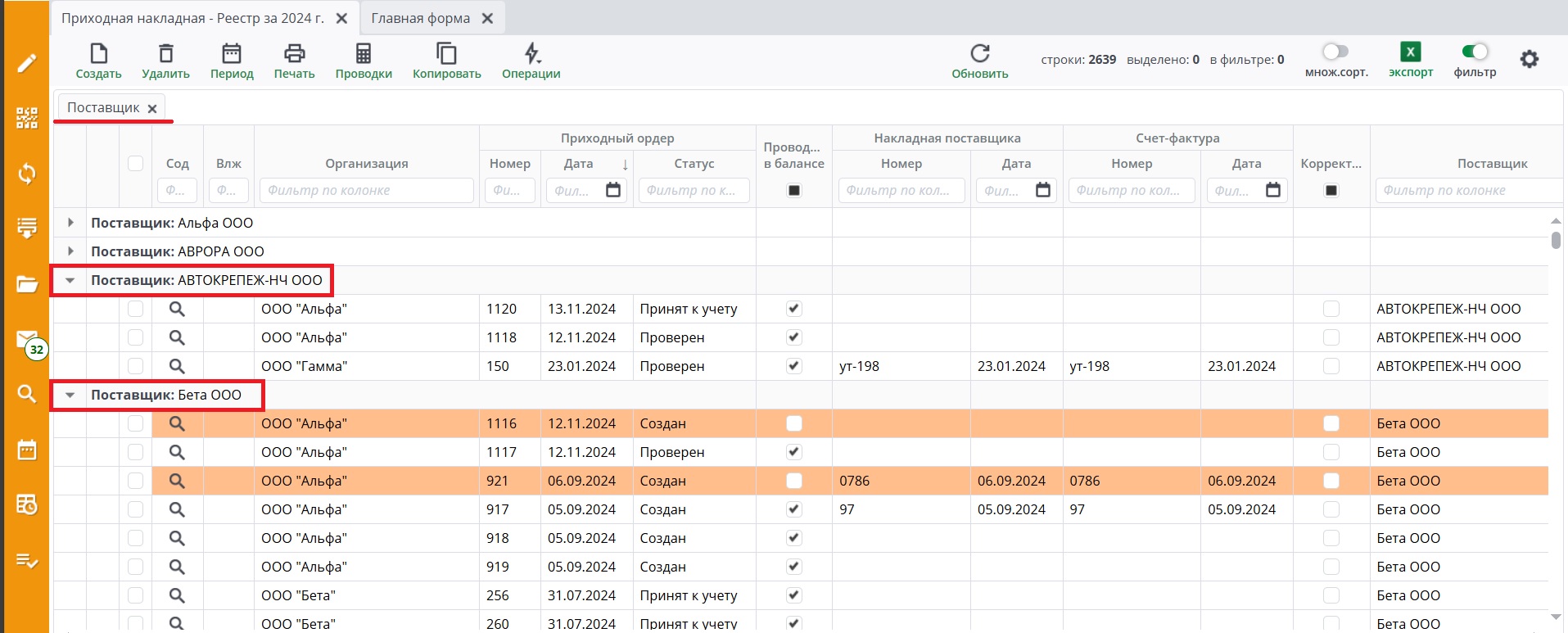Expand the Поставщик: Альфа ООО group
Viewport: 1568px width, 633px height.
(x=70, y=223)
